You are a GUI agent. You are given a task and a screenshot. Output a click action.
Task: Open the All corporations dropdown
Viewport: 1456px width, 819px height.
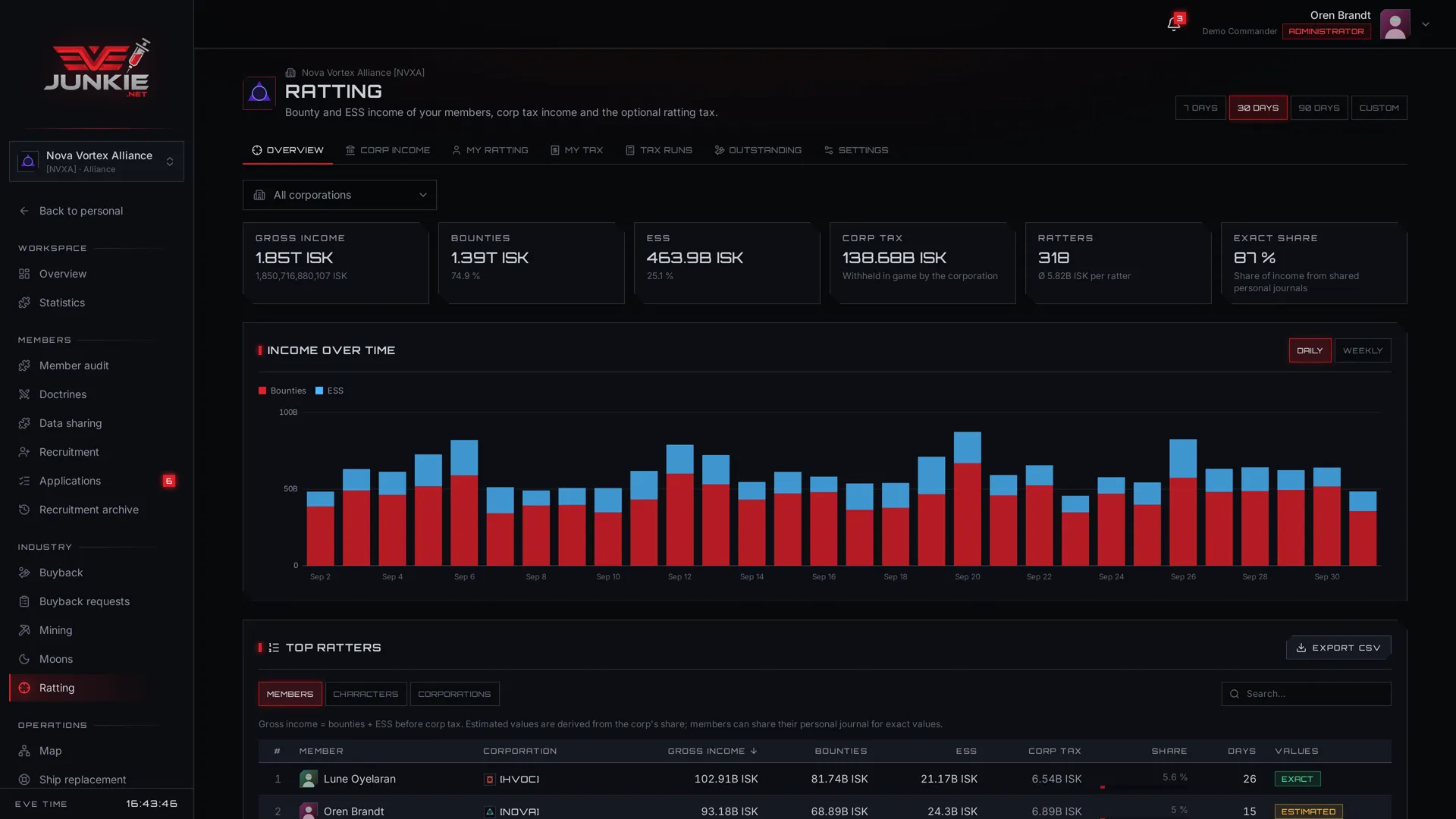pos(340,195)
